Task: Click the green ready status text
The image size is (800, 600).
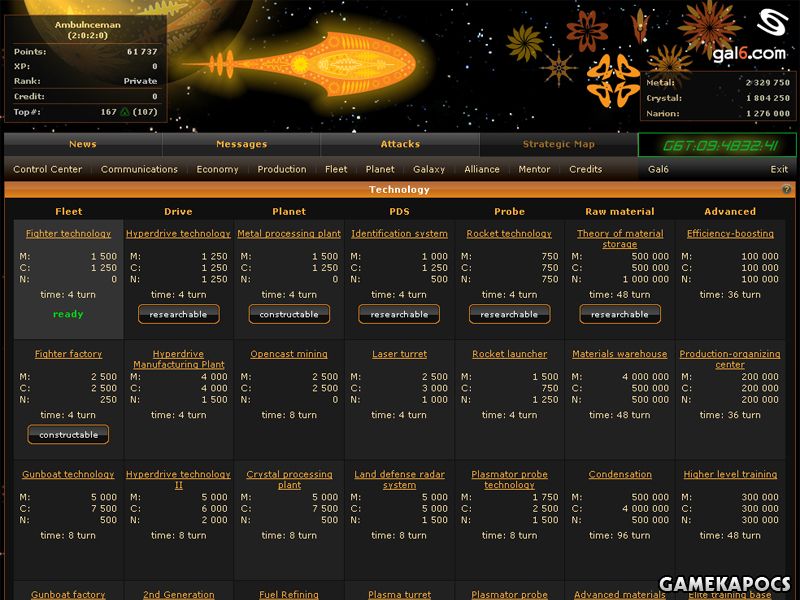Action: click(x=68, y=314)
